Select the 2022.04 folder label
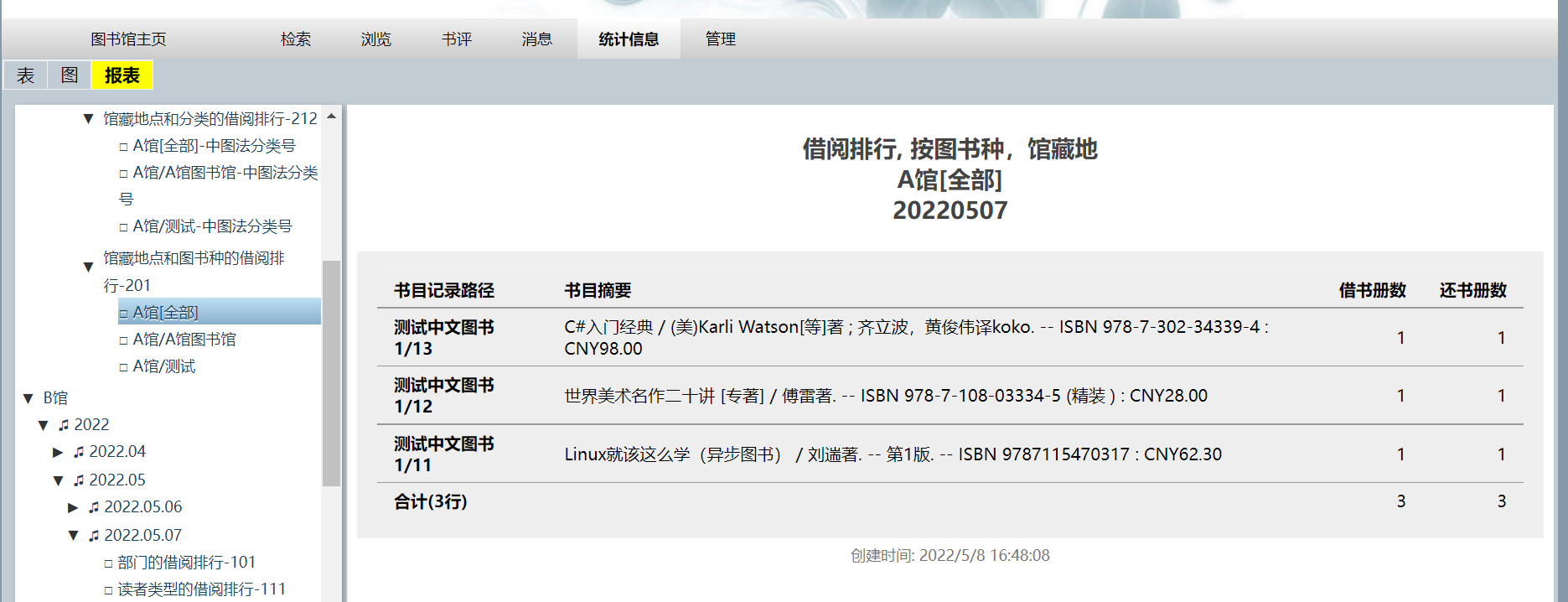This screenshot has width=1568, height=602. coord(117,452)
